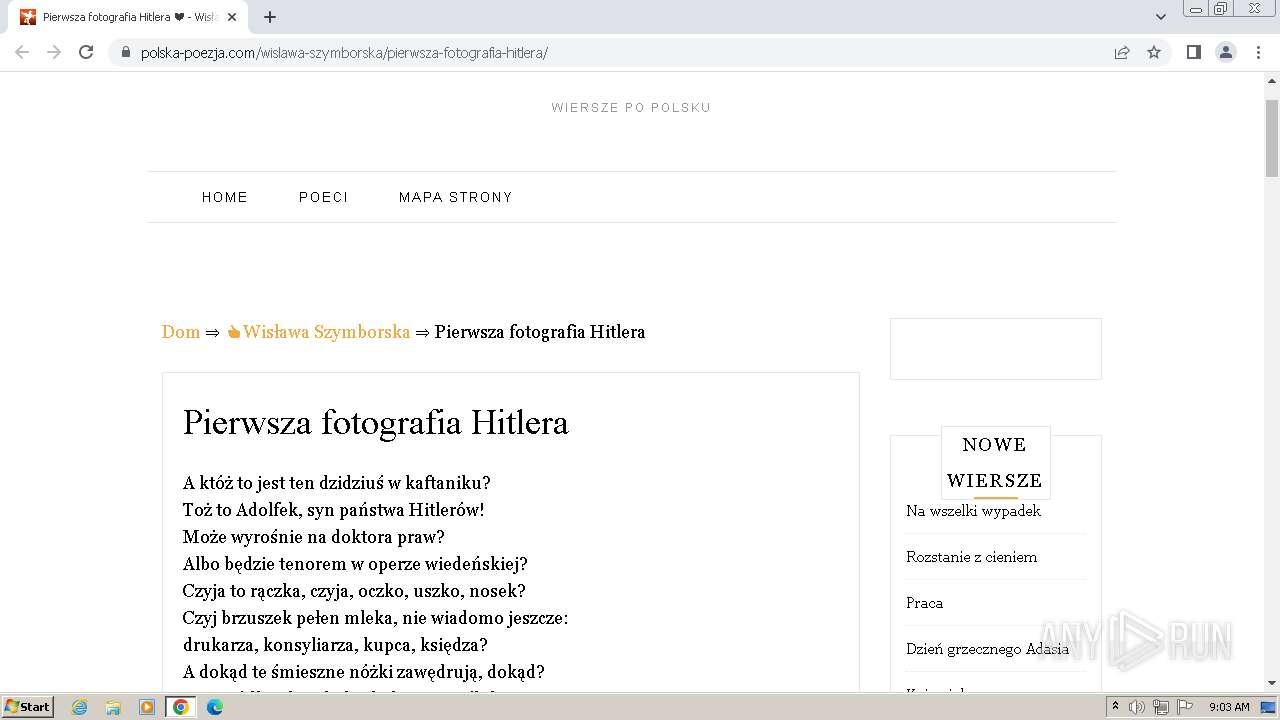Open the browser side panel
The image size is (1280, 720).
pyautogui.click(x=1194, y=52)
